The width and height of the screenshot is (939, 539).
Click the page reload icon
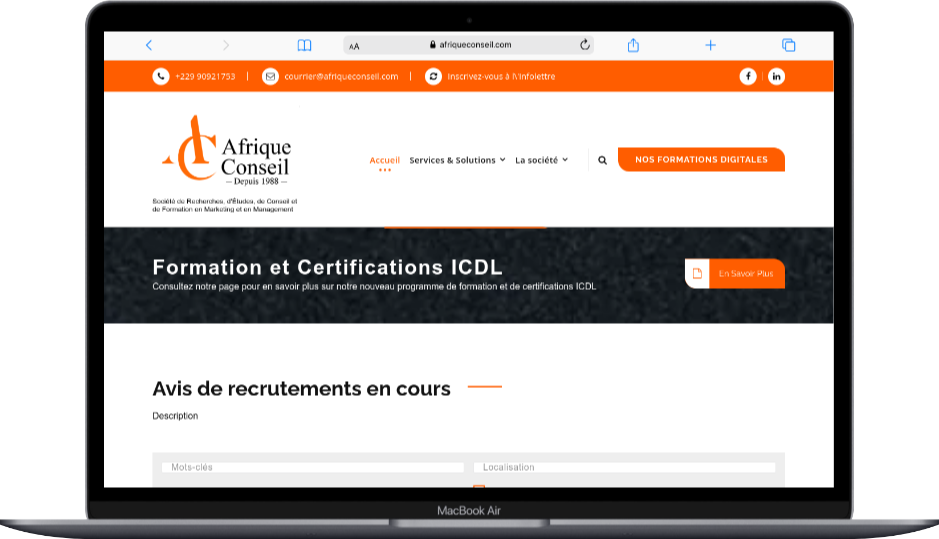(x=585, y=45)
